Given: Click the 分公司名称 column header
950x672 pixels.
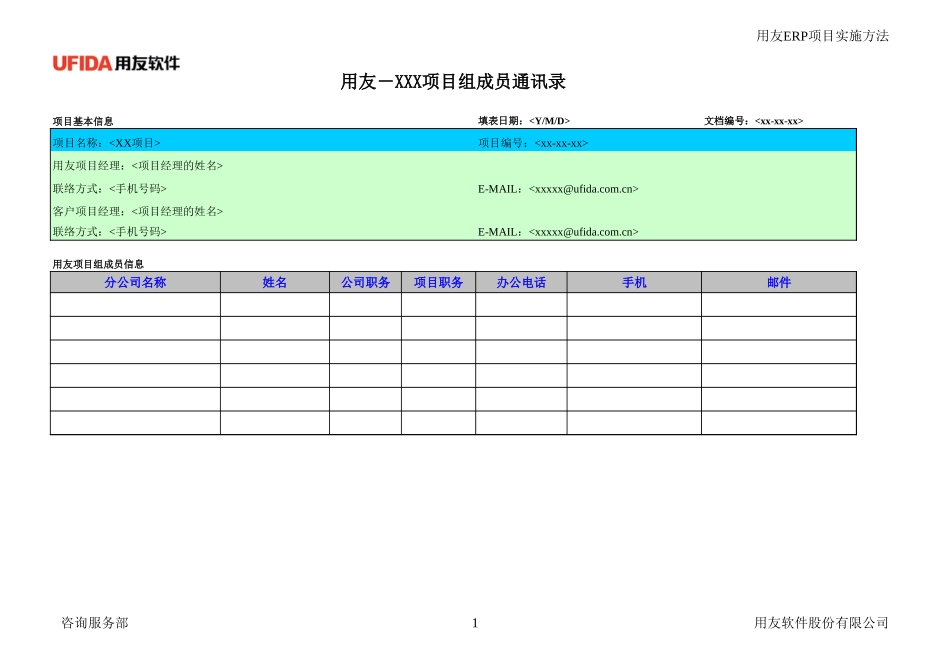Looking at the screenshot, I should 135,282.
